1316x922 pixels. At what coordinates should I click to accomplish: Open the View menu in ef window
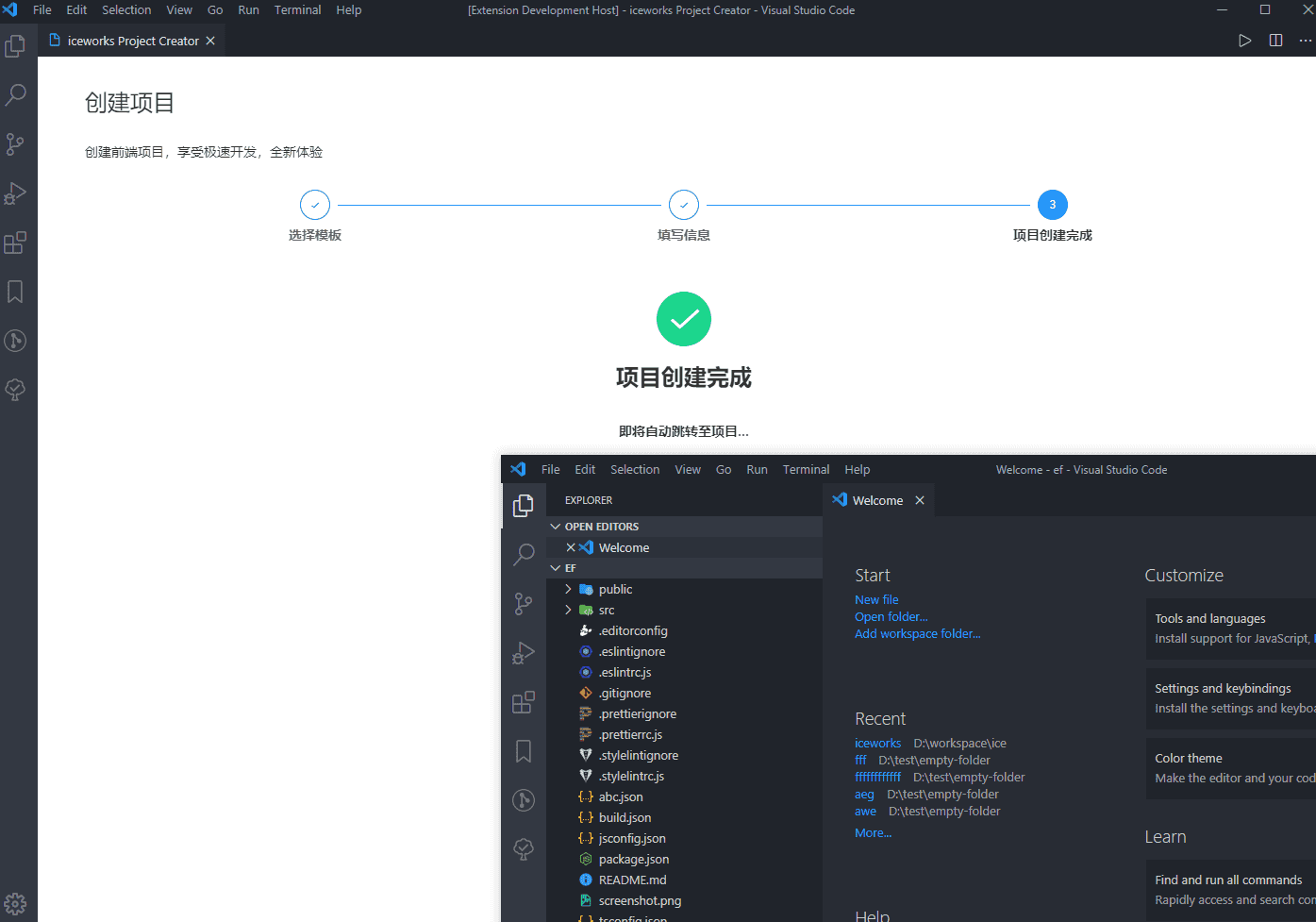click(688, 469)
